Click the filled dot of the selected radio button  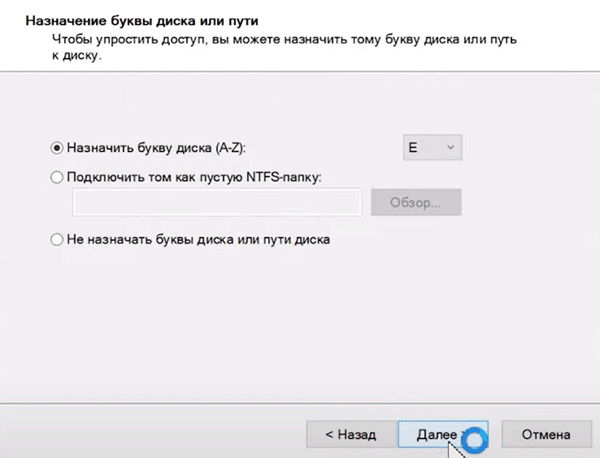point(57,148)
